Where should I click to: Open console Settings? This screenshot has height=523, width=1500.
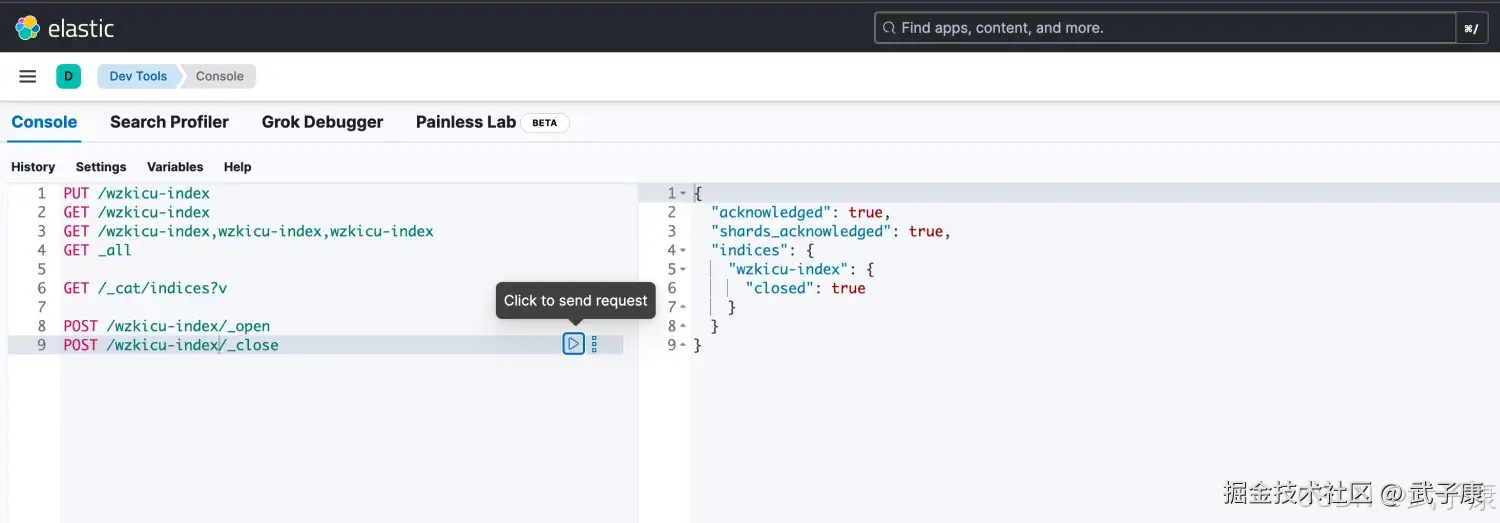(x=101, y=167)
